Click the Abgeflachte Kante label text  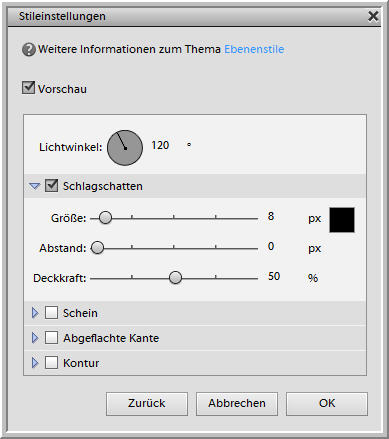click(x=111, y=338)
